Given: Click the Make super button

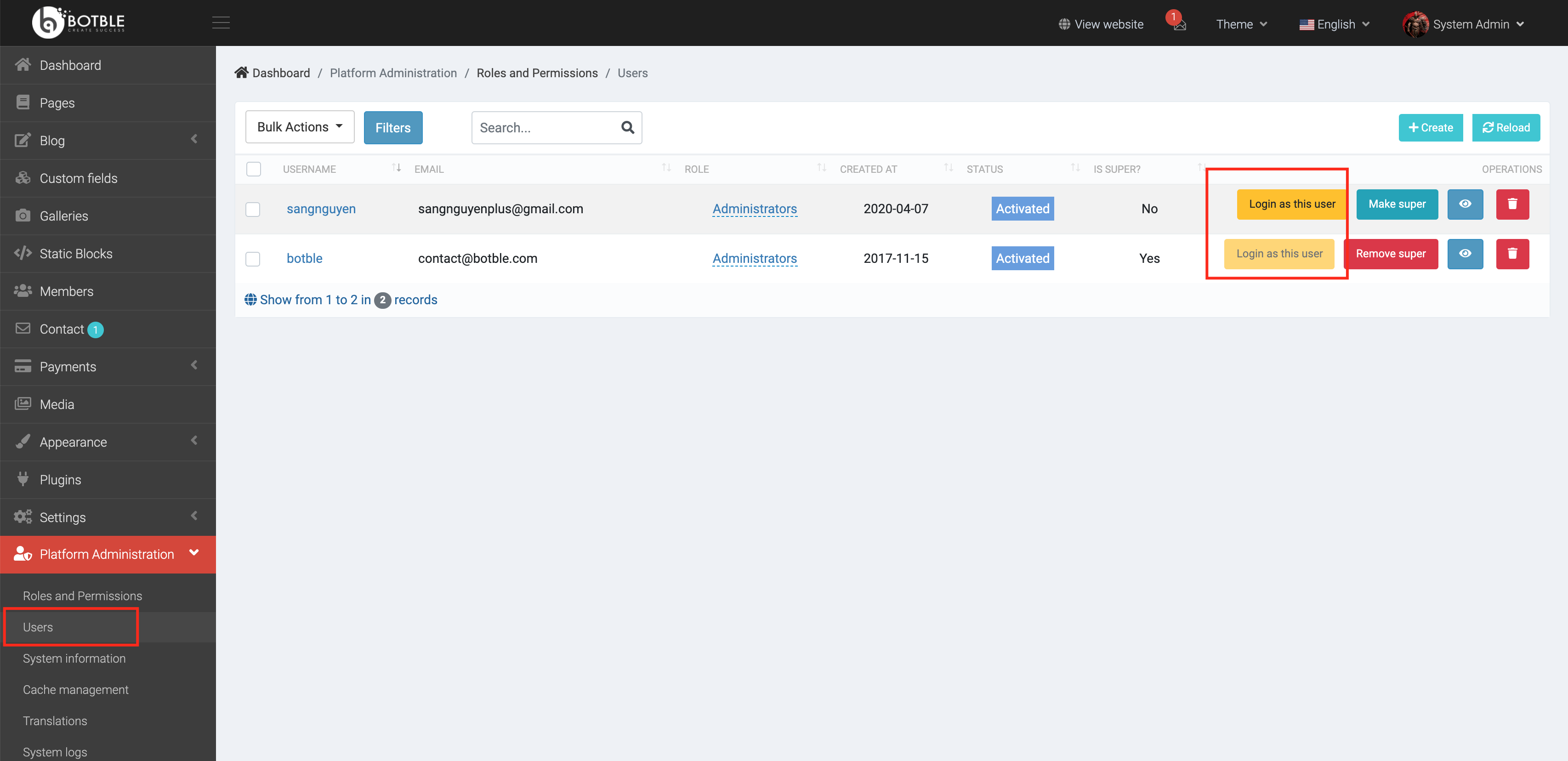Looking at the screenshot, I should tap(1396, 204).
